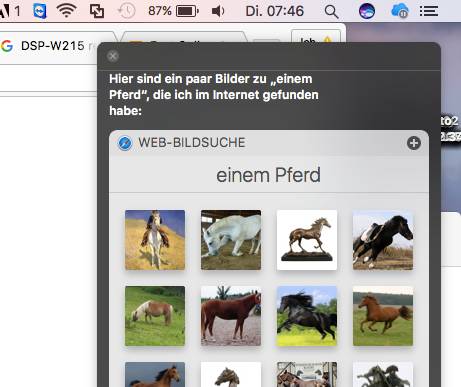Show the clock Di. 07:46 menu
Viewport: 461px width, 387px height.
(275, 11)
